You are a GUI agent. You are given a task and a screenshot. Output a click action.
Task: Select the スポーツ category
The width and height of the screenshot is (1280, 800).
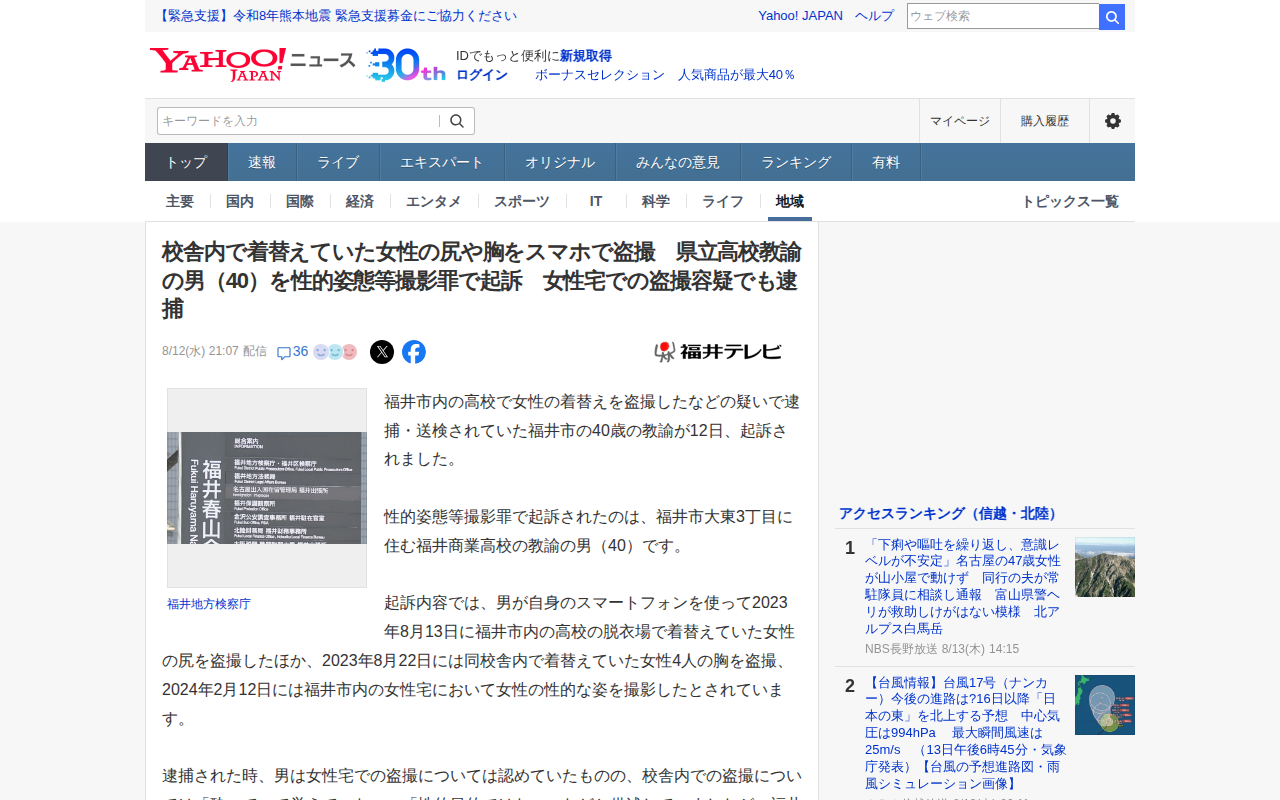(522, 201)
